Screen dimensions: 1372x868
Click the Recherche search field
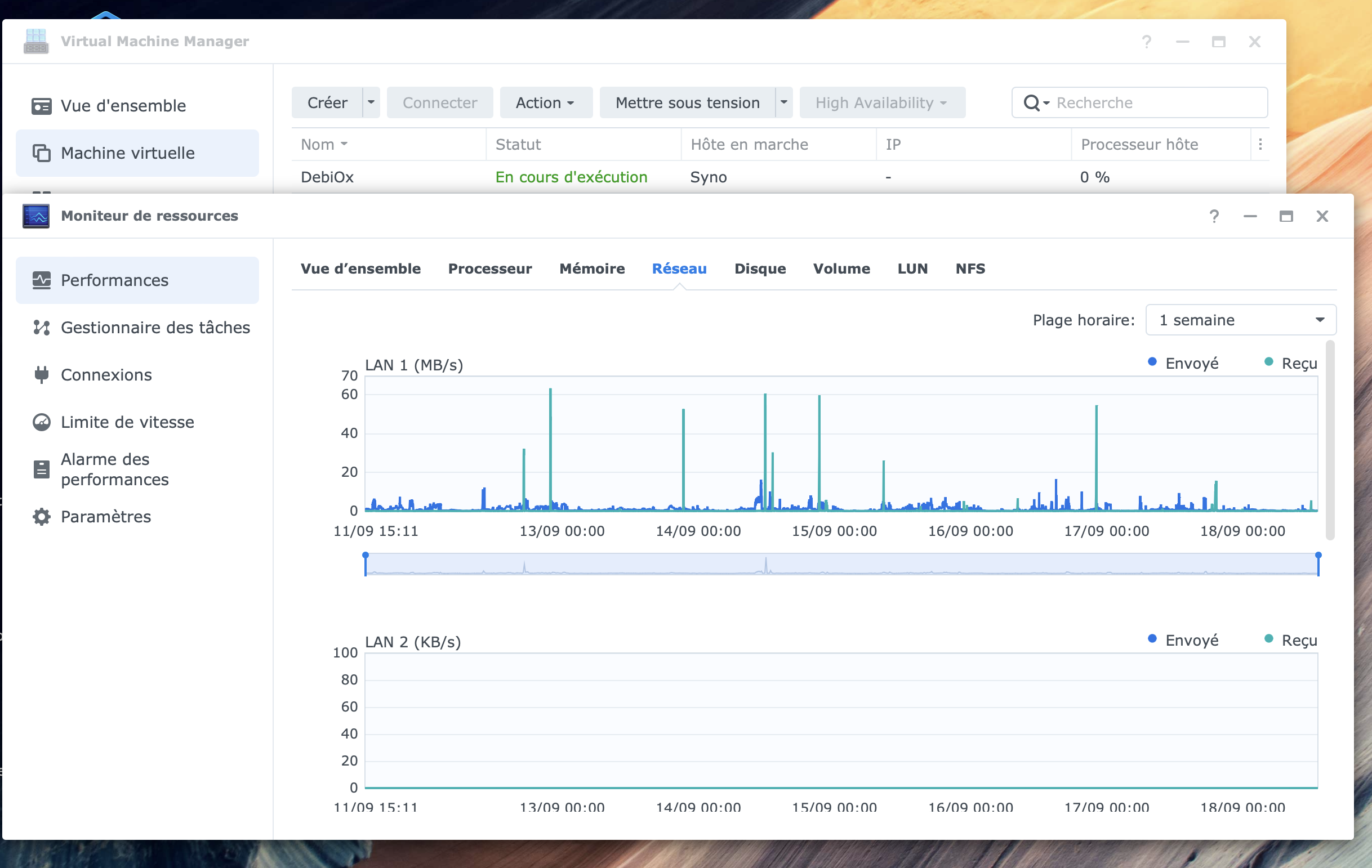(1157, 103)
